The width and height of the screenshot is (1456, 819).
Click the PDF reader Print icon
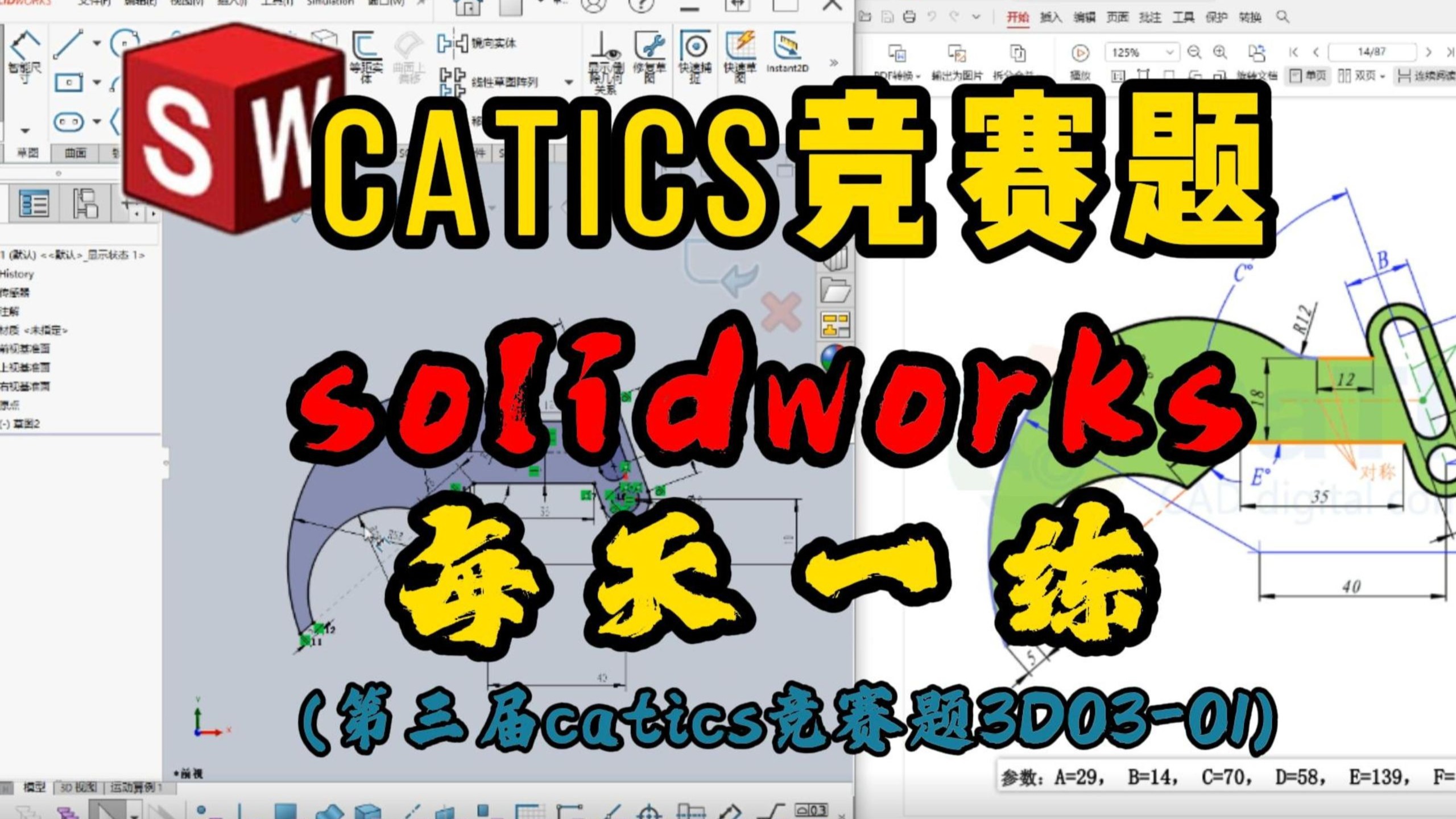click(x=909, y=17)
